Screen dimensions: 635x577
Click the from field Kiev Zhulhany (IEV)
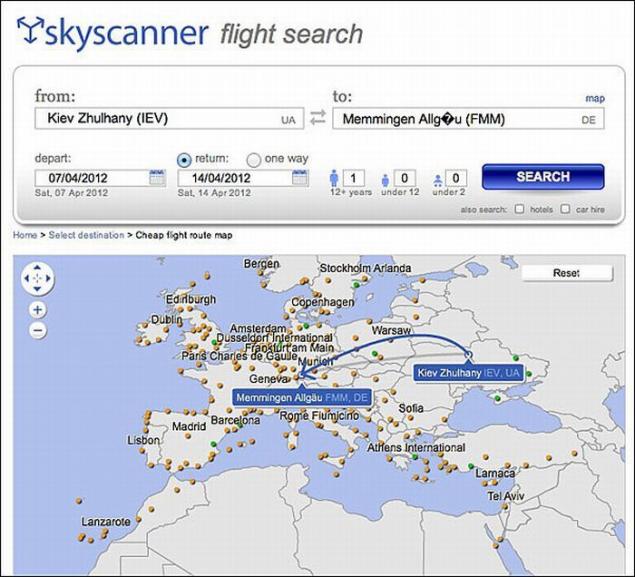click(169, 118)
